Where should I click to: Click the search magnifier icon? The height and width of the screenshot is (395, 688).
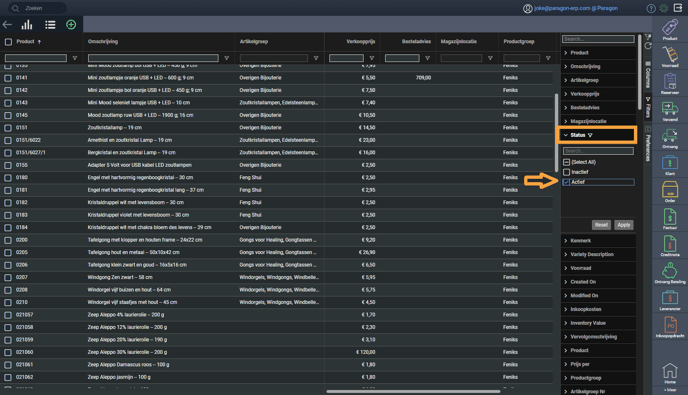point(15,8)
